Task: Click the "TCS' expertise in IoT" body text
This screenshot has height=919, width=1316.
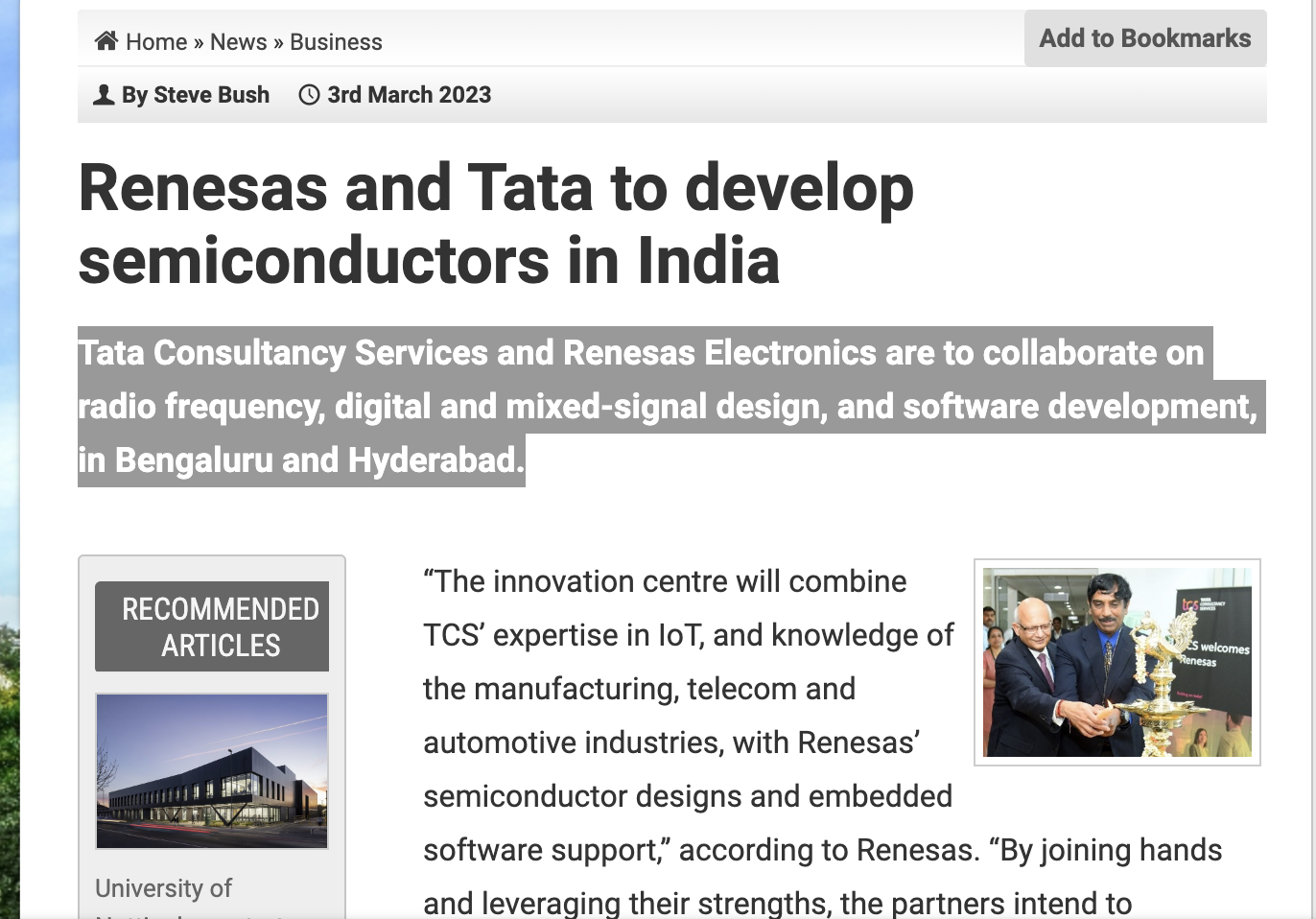Action: 595,635
